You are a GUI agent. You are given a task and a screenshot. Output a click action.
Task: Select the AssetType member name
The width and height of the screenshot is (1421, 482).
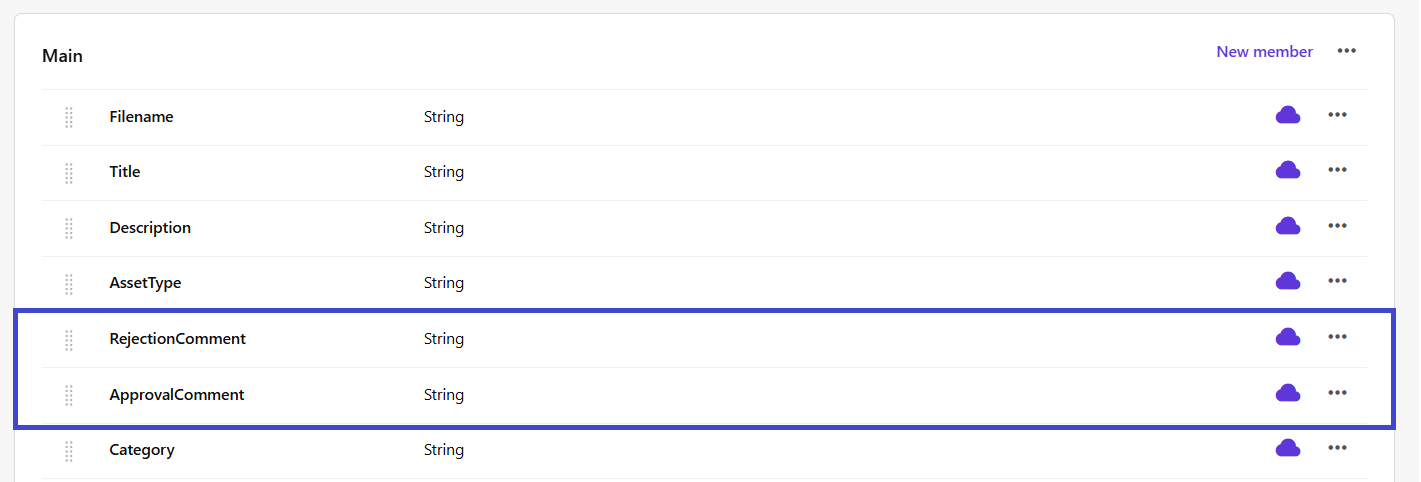click(x=145, y=283)
